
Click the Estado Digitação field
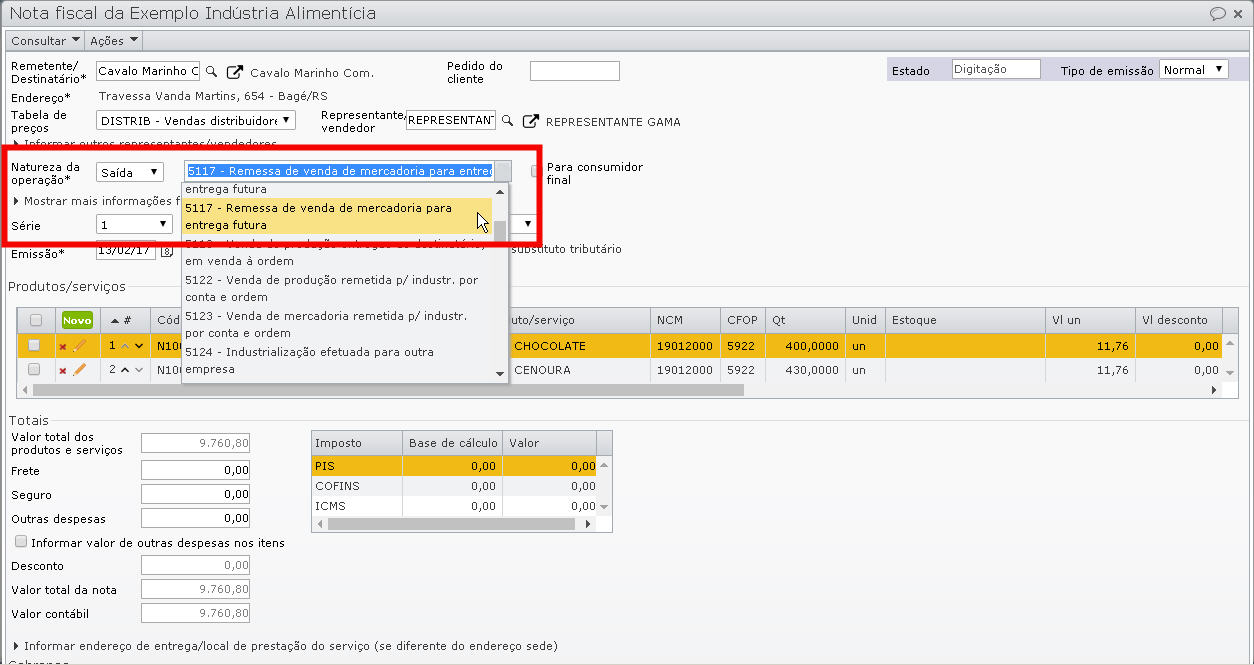tap(996, 70)
